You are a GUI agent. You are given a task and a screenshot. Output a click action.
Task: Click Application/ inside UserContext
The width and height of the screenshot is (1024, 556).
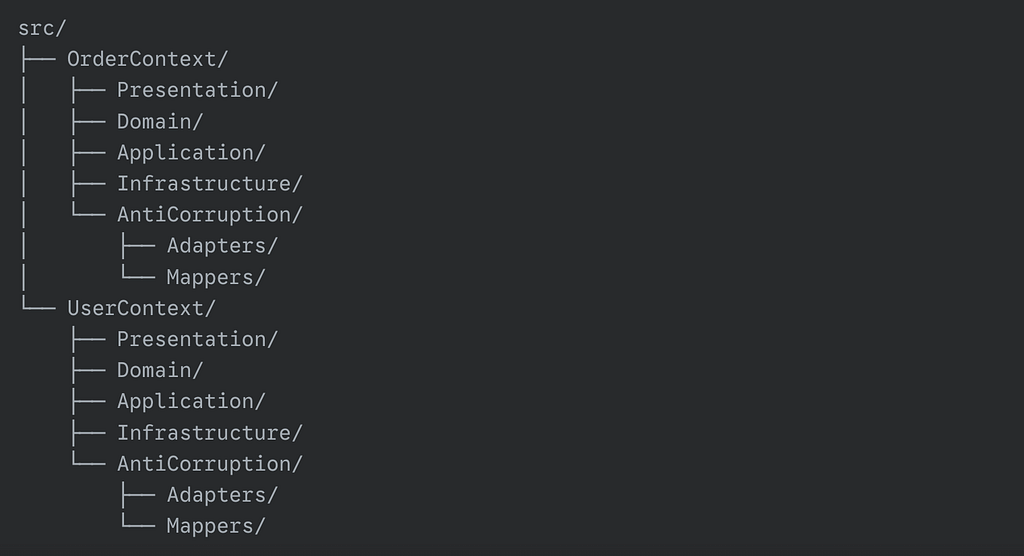191,402
